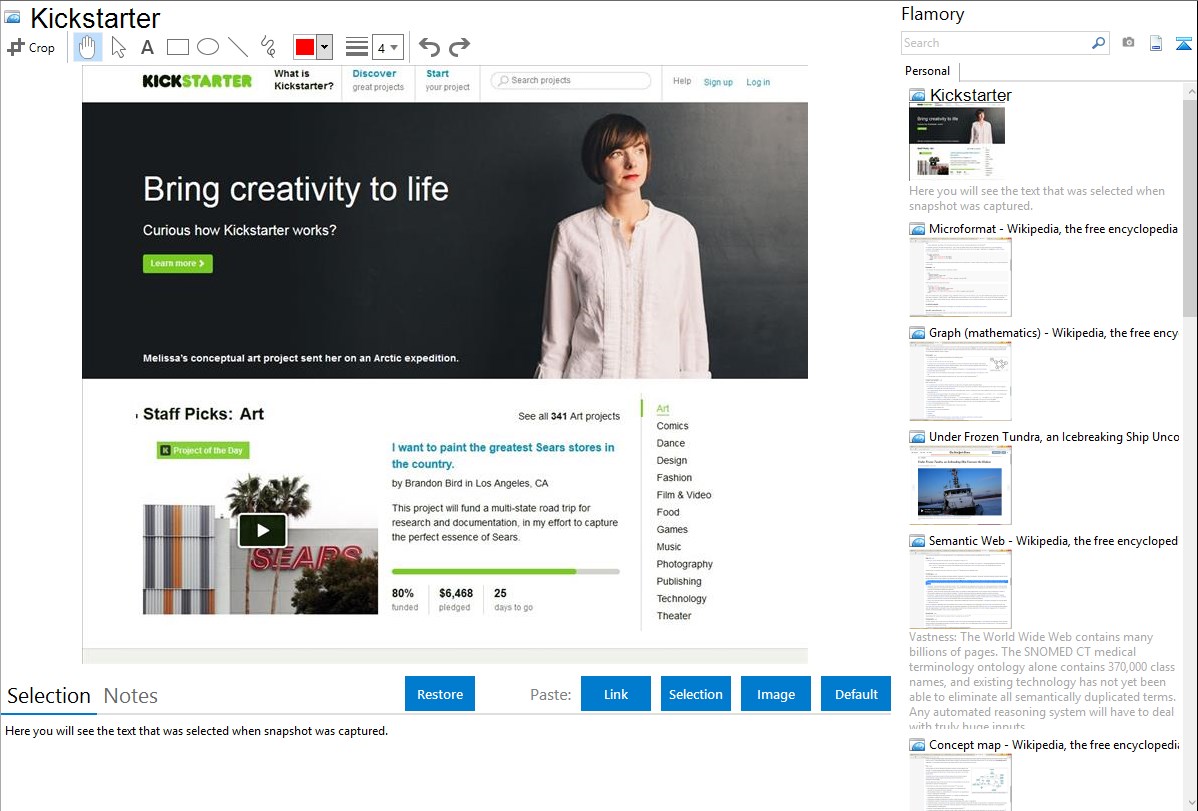Click scroll-up arrow of snapshot list

[x=1191, y=92]
